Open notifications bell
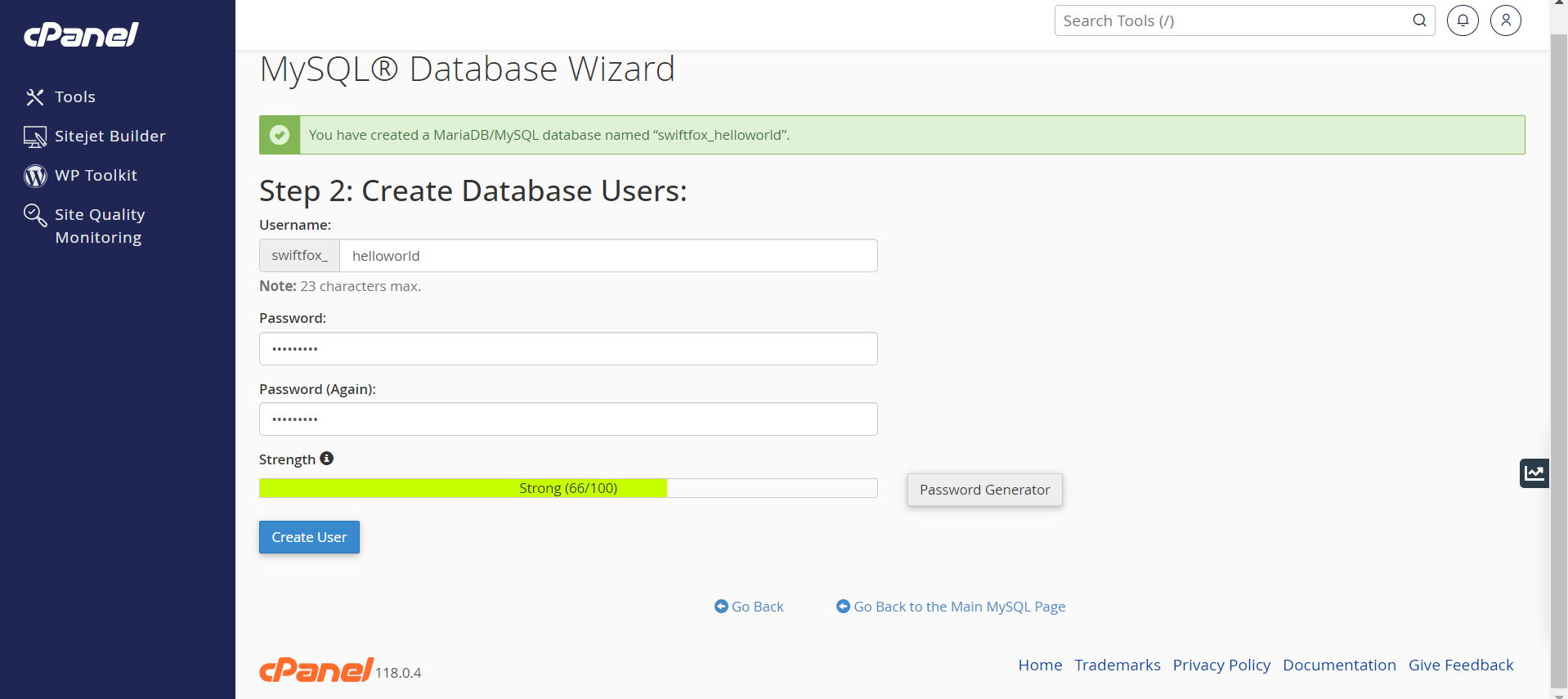1568x699 pixels. point(1463,20)
